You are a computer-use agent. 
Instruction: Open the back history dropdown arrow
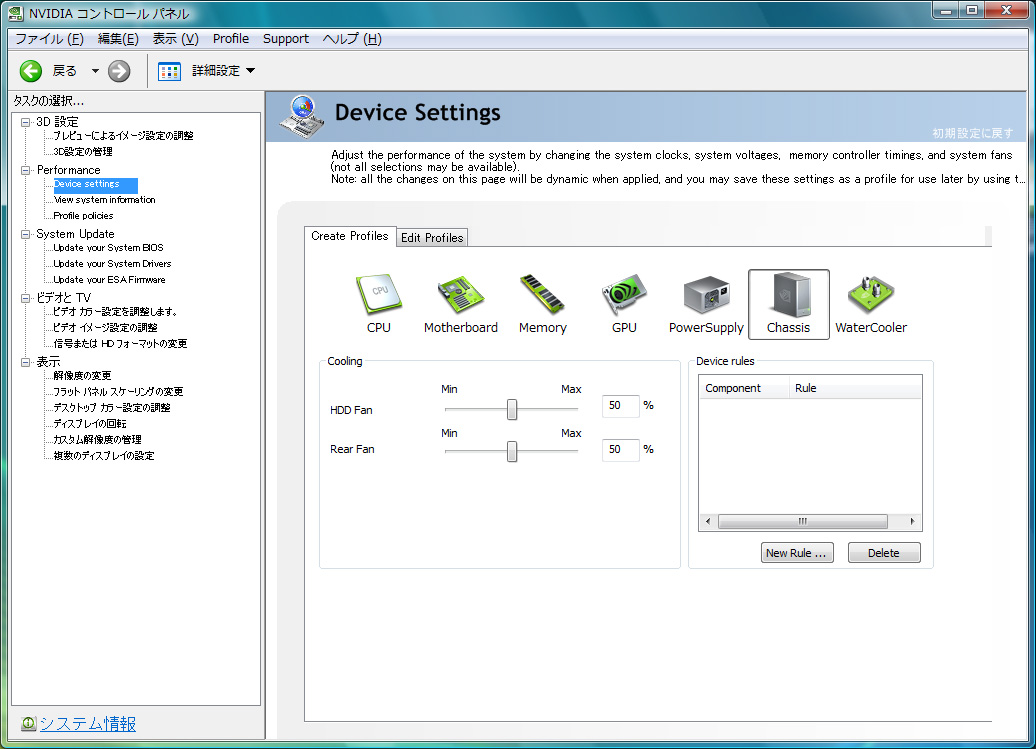click(95, 71)
